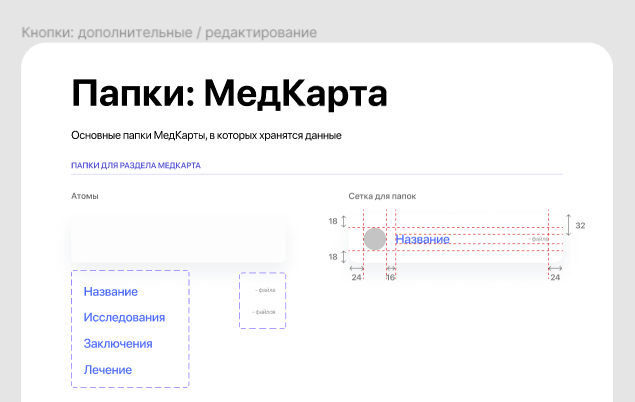Click the small "- файла" text in grid card
Screen dimensions: 635x402
(539, 239)
